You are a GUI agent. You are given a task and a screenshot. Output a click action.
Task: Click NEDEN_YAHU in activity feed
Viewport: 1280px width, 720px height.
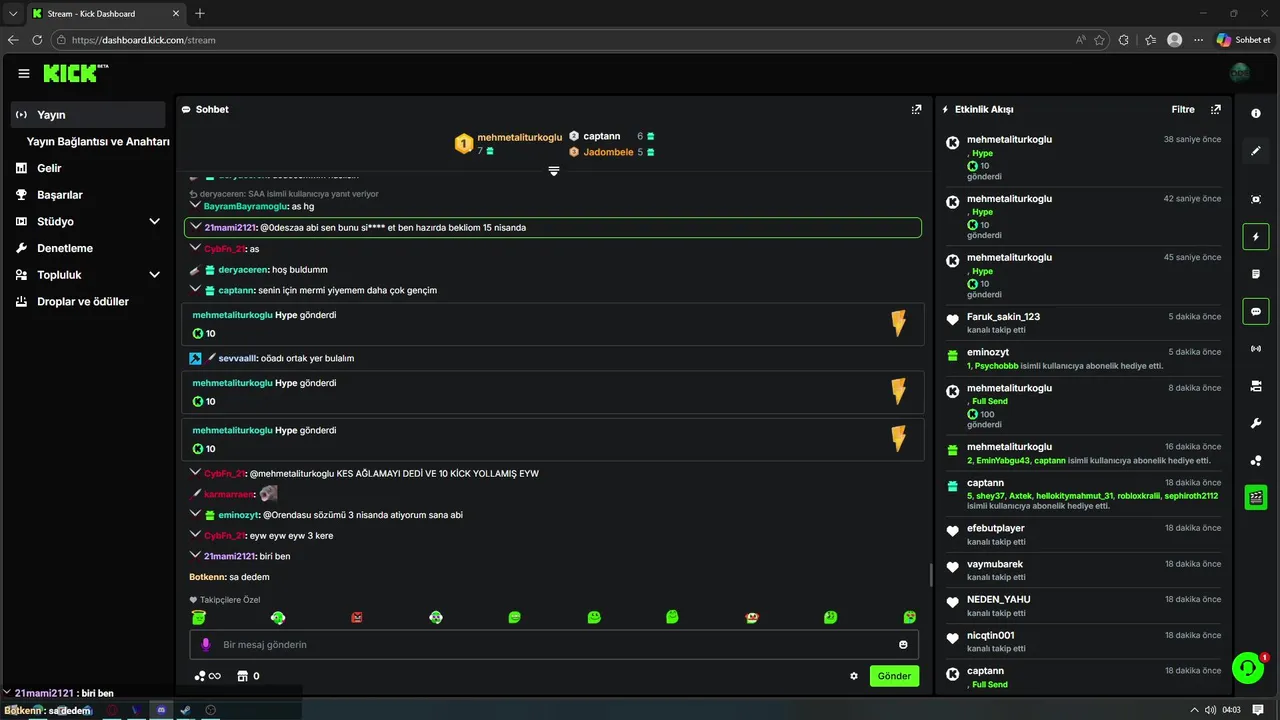[x=998, y=599]
